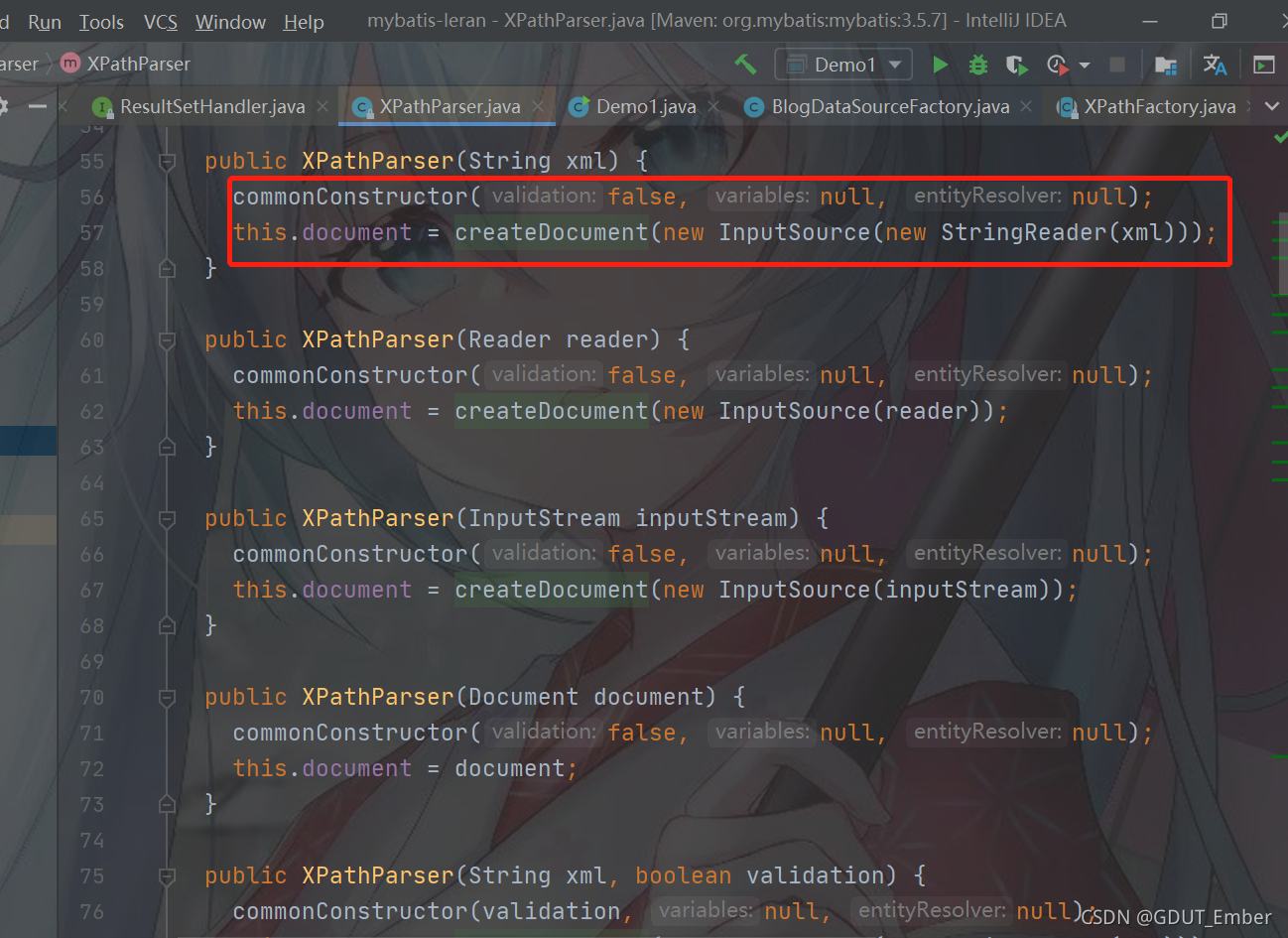Click the green hammer Build Project icon
The width and height of the screenshot is (1288, 938).
tap(745, 65)
